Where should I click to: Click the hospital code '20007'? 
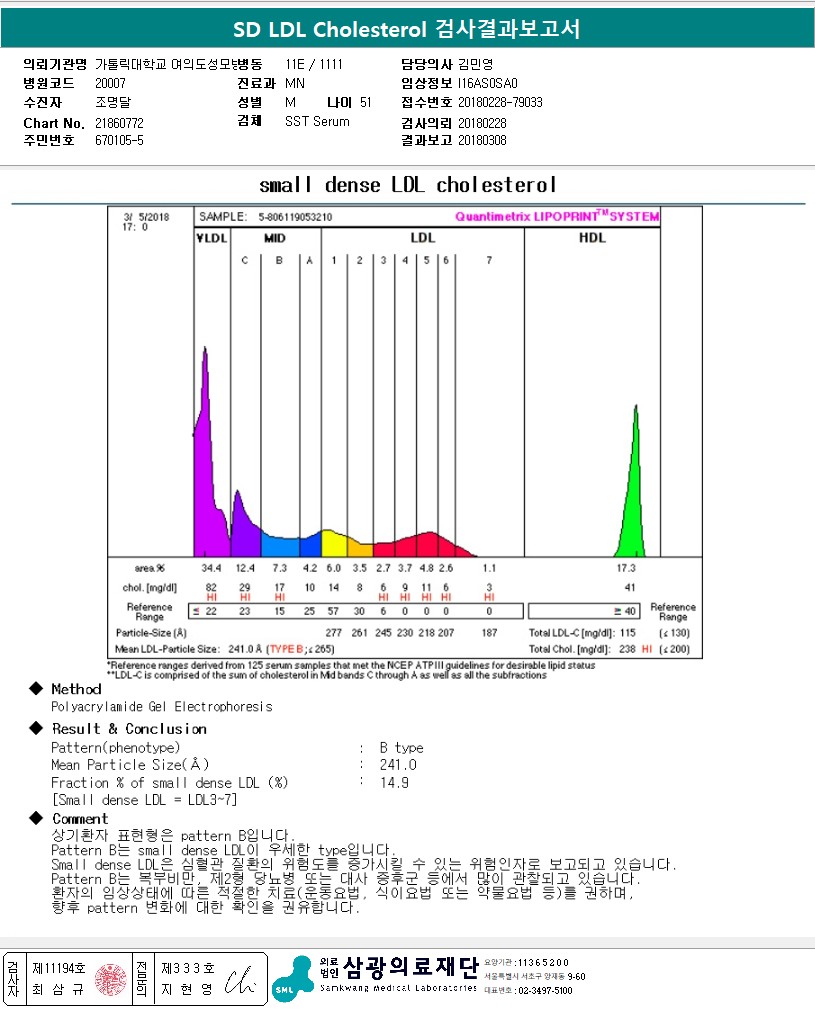[110, 83]
